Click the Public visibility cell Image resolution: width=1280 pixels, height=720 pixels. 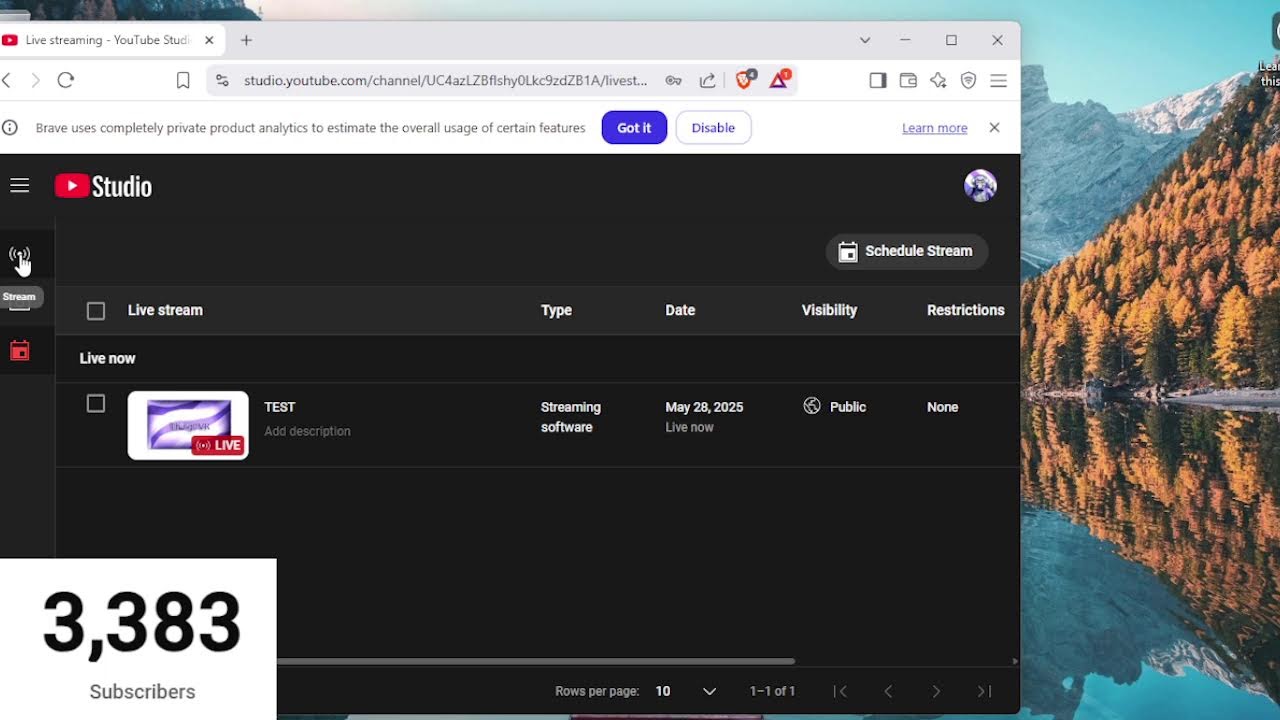pos(847,407)
